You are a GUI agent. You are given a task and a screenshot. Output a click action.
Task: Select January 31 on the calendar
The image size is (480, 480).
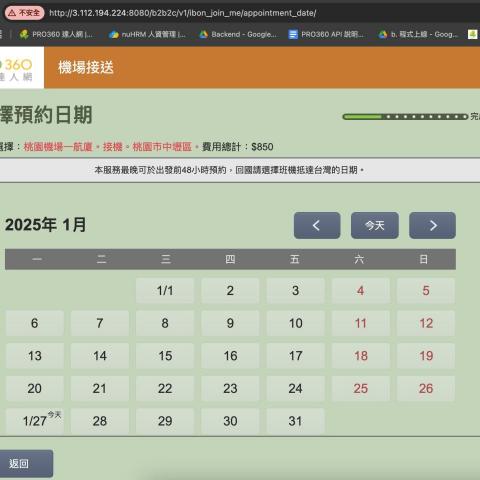click(x=295, y=421)
